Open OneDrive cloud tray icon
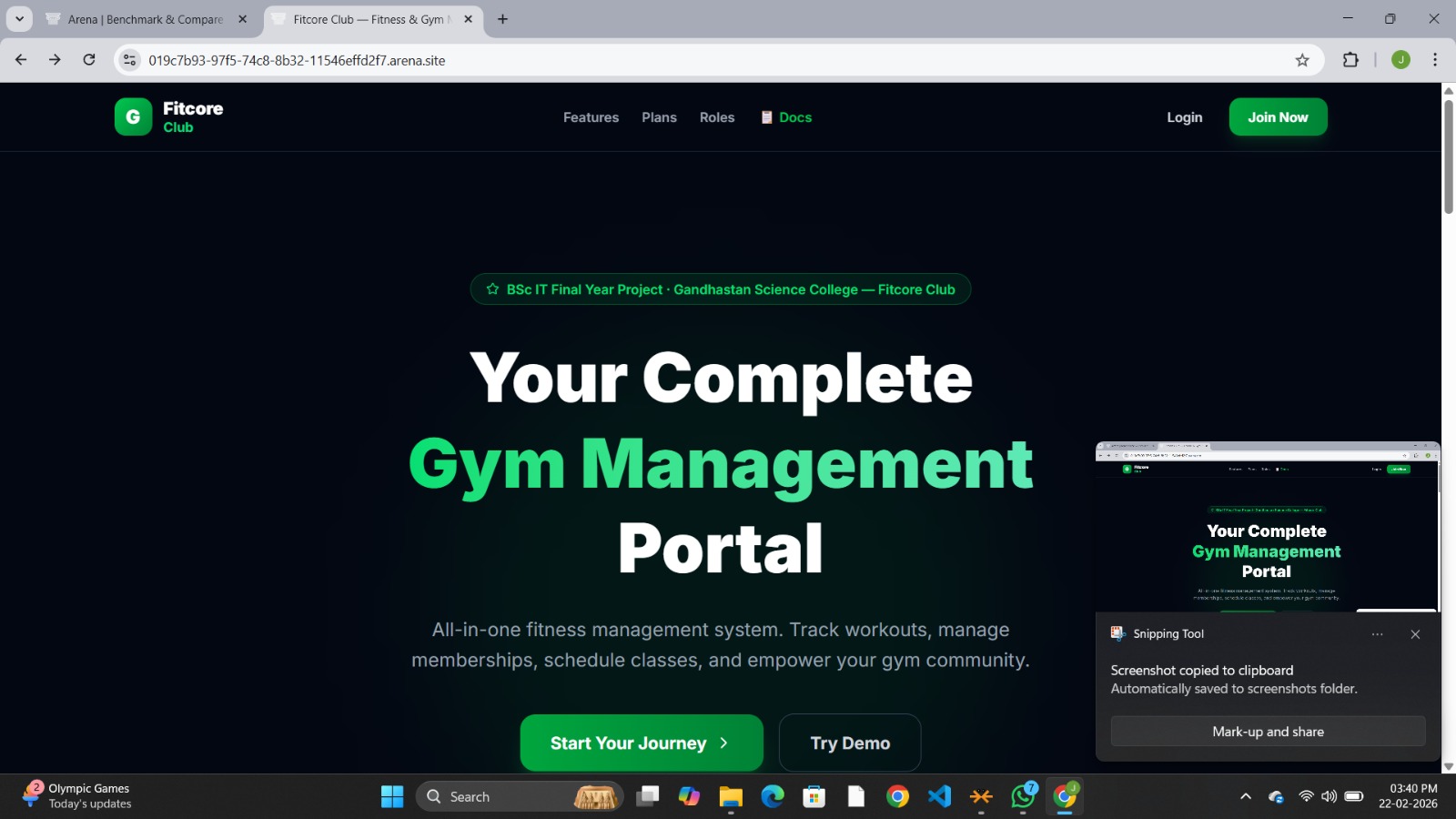 (x=1277, y=797)
